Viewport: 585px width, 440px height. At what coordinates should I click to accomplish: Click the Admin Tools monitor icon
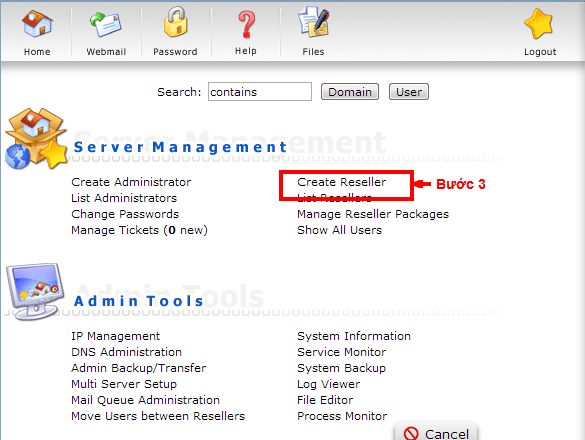34,292
